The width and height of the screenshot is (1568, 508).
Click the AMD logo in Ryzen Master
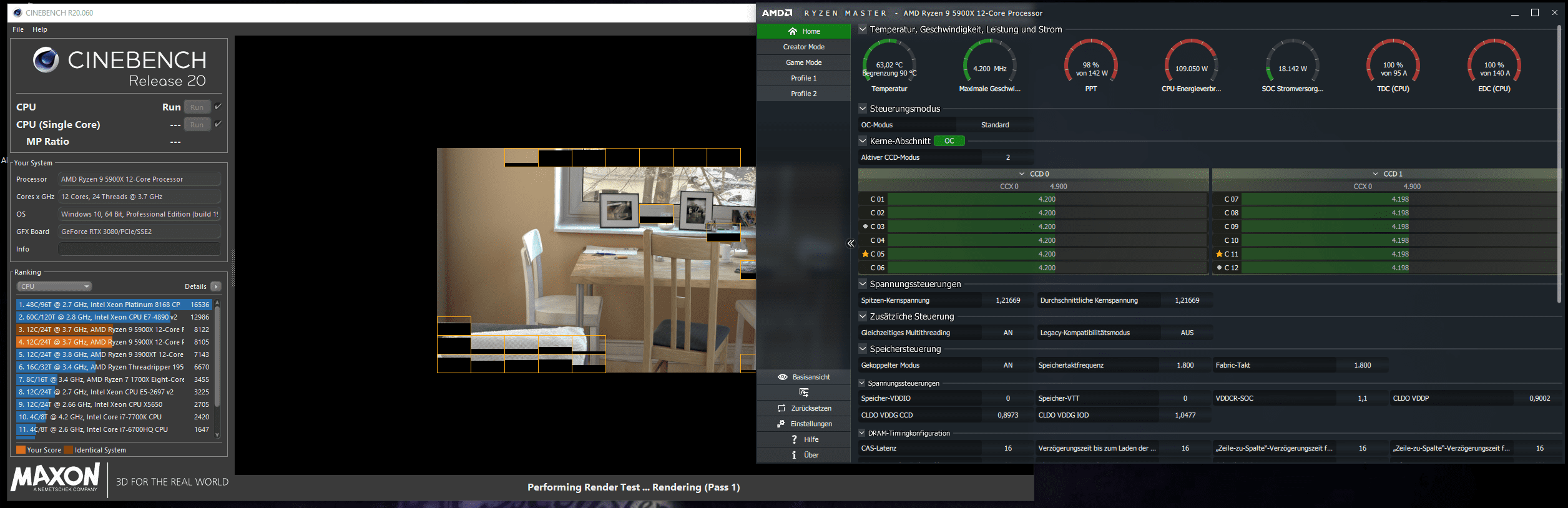point(777,13)
